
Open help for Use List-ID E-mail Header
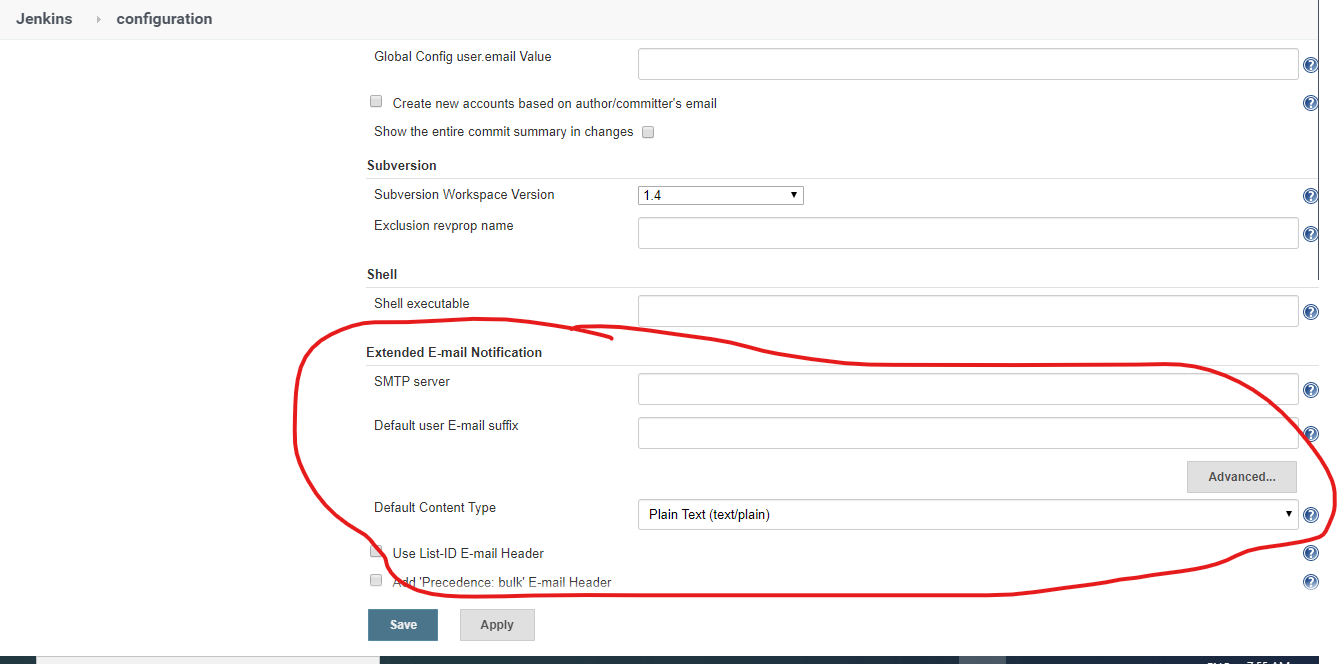(x=1311, y=552)
